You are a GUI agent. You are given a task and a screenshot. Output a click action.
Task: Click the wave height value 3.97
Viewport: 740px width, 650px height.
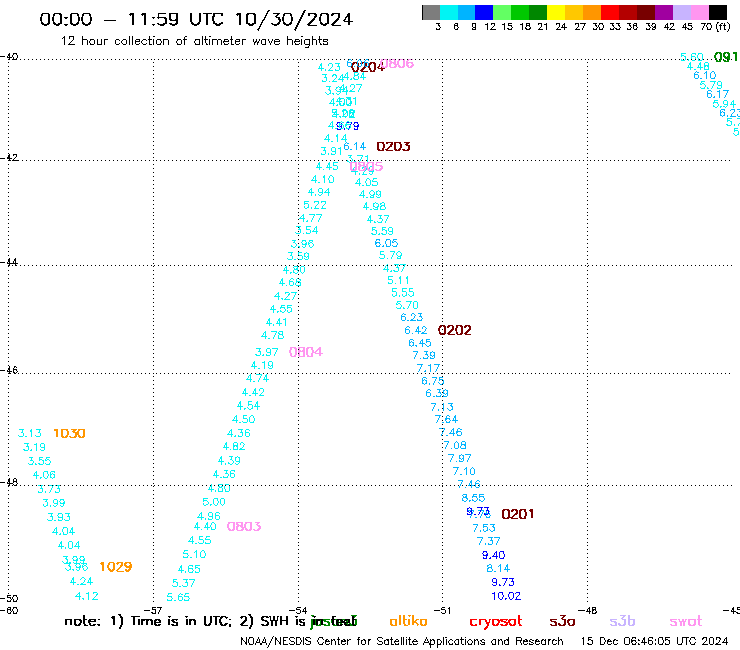[267, 352]
